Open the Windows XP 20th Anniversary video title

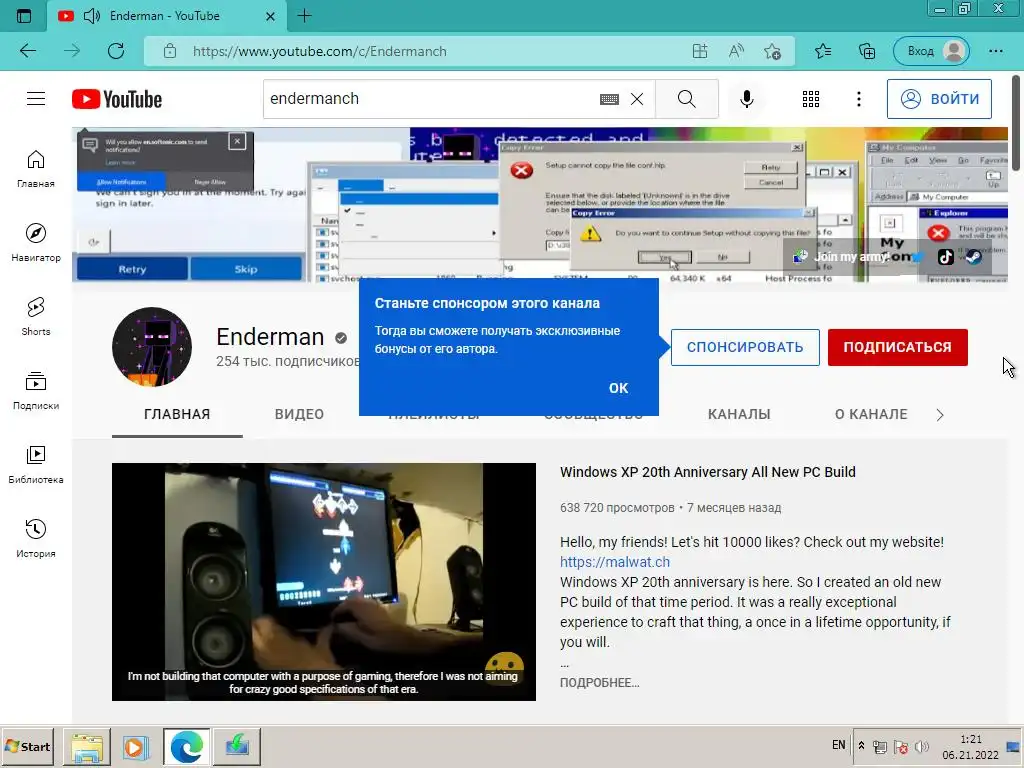click(x=707, y=472)
